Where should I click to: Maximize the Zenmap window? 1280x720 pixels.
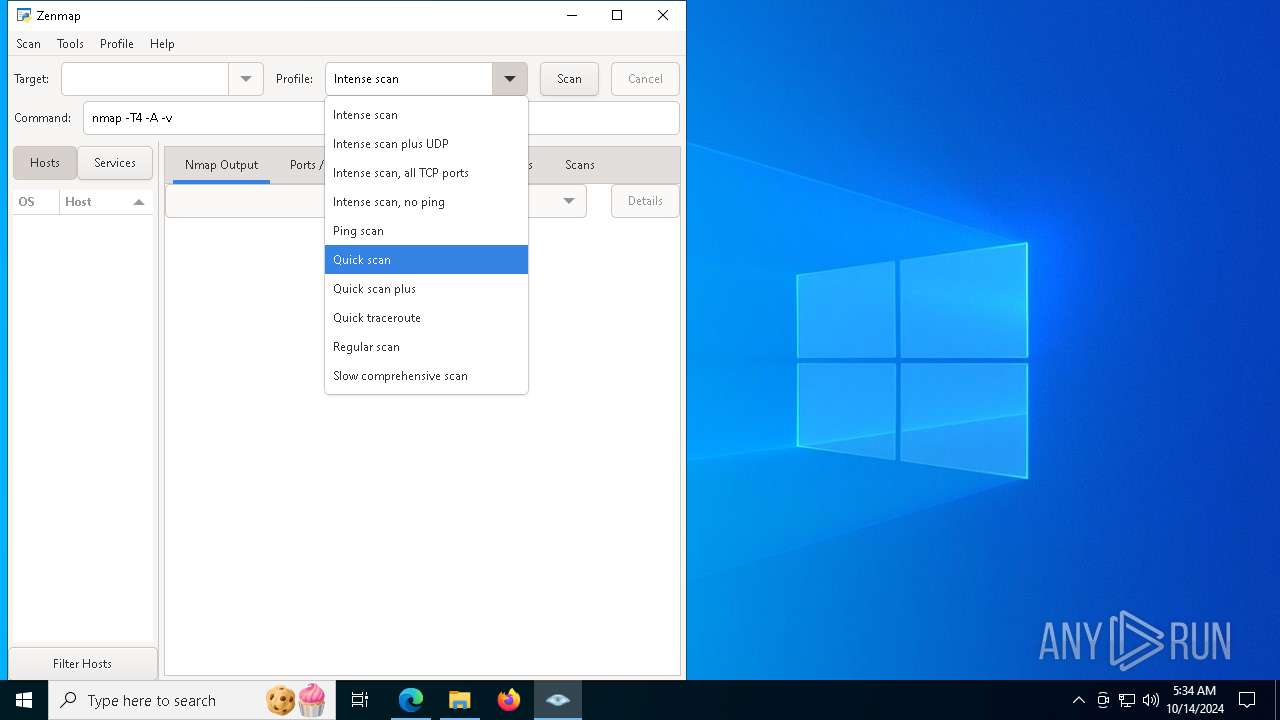(x=617, y=15)
